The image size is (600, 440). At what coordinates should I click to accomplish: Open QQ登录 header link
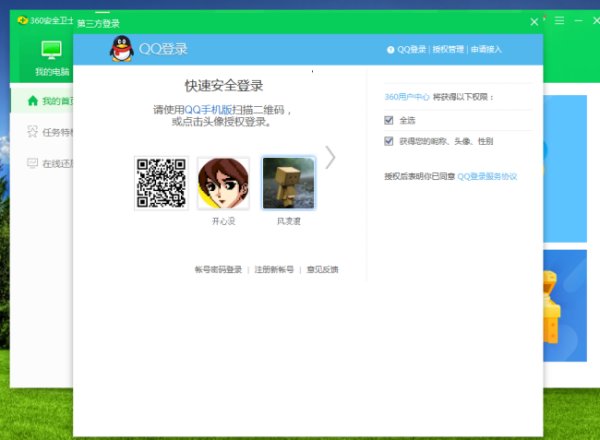(x=411, y=49)
